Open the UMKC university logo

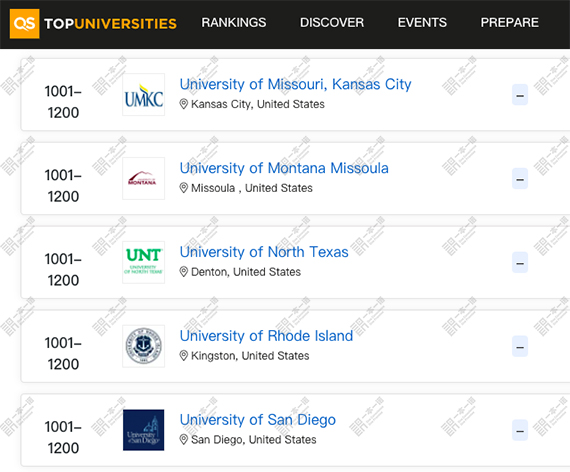(x=144, y=95)
